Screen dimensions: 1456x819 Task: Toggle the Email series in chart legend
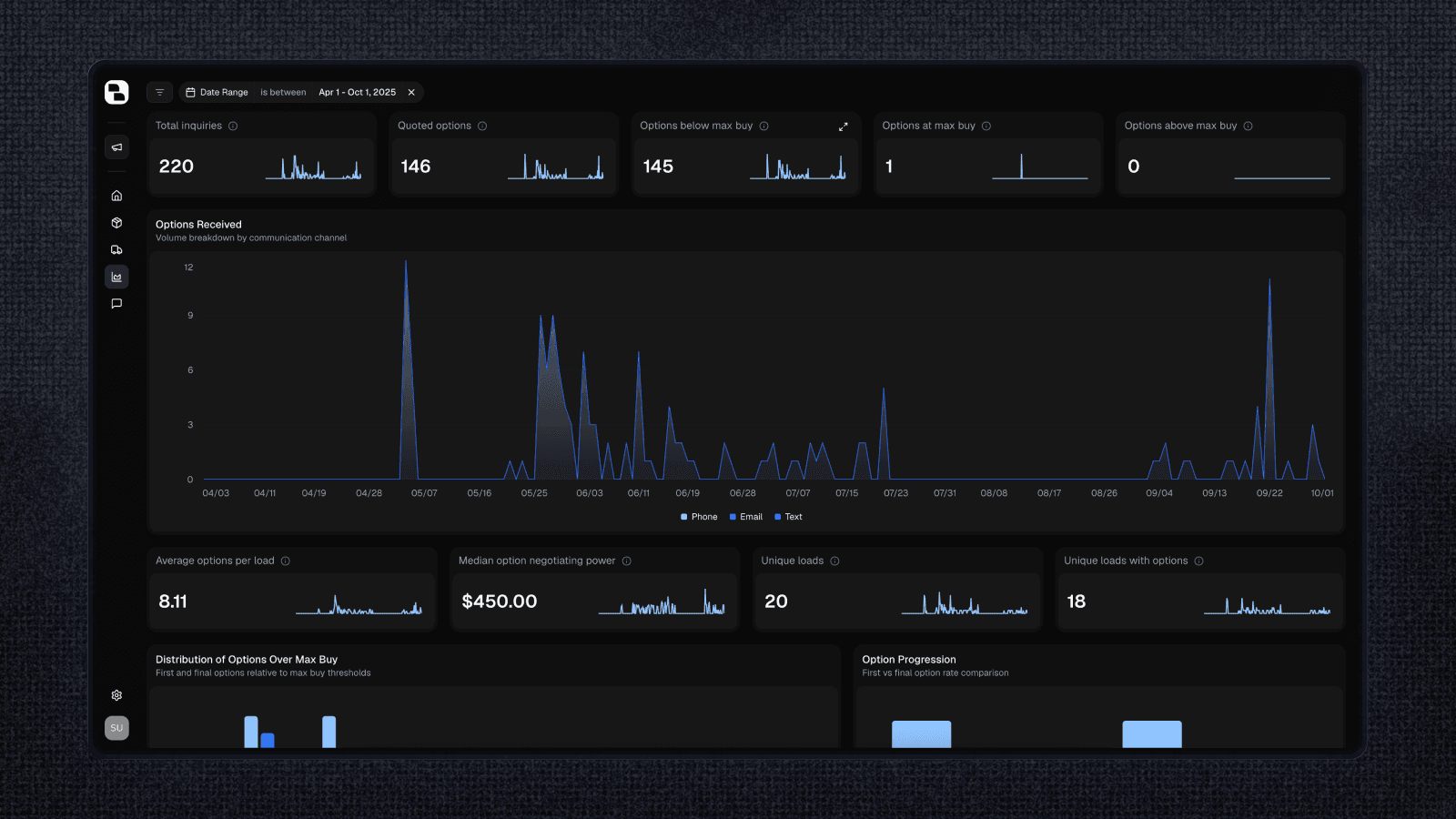746,517
